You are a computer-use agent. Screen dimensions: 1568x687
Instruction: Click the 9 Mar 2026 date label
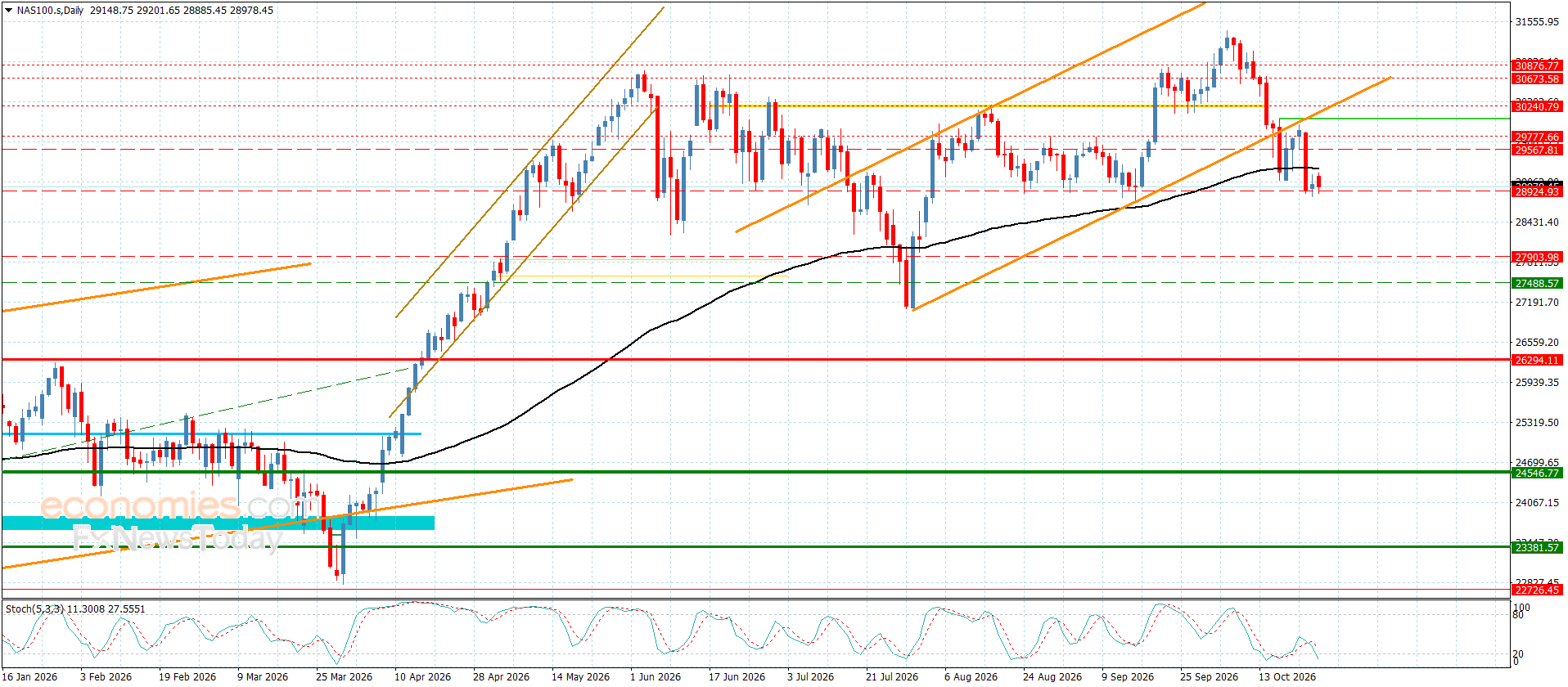[263, 677]
